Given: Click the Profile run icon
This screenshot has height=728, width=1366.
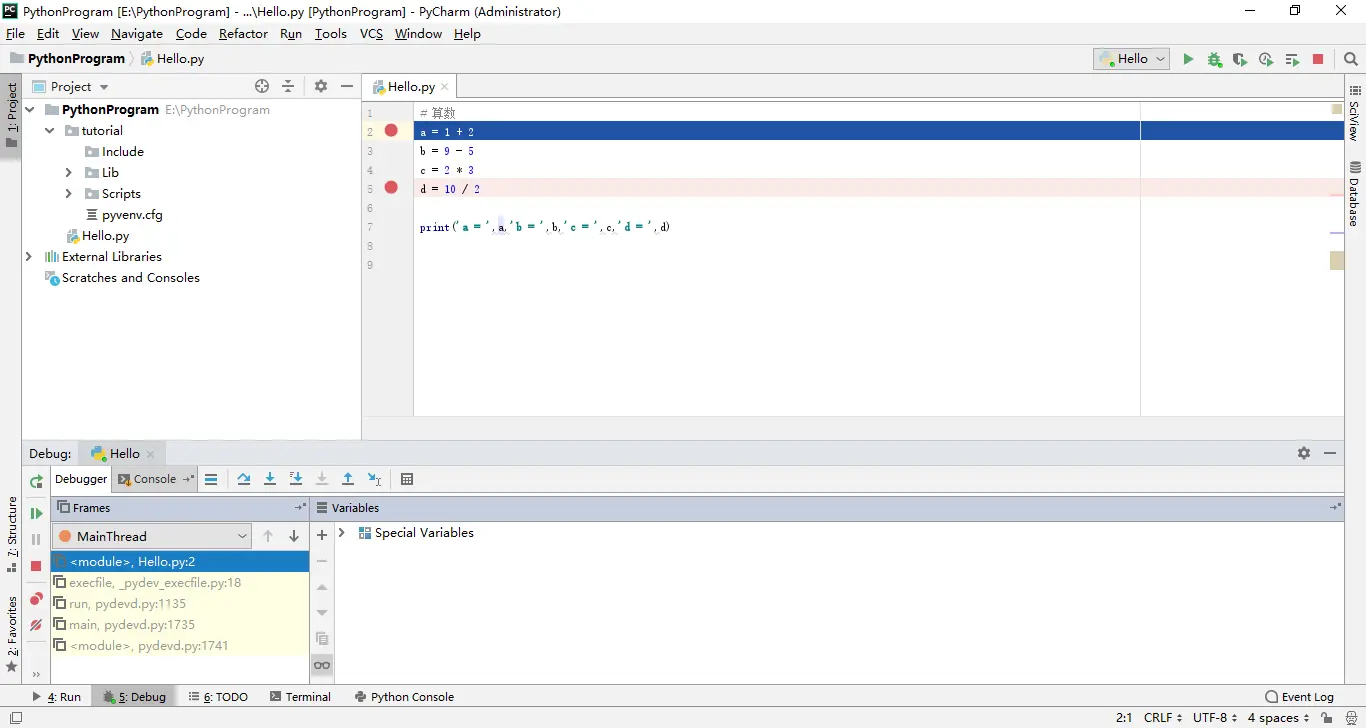Looking at the screenshot, I should tap(1266, 60).
